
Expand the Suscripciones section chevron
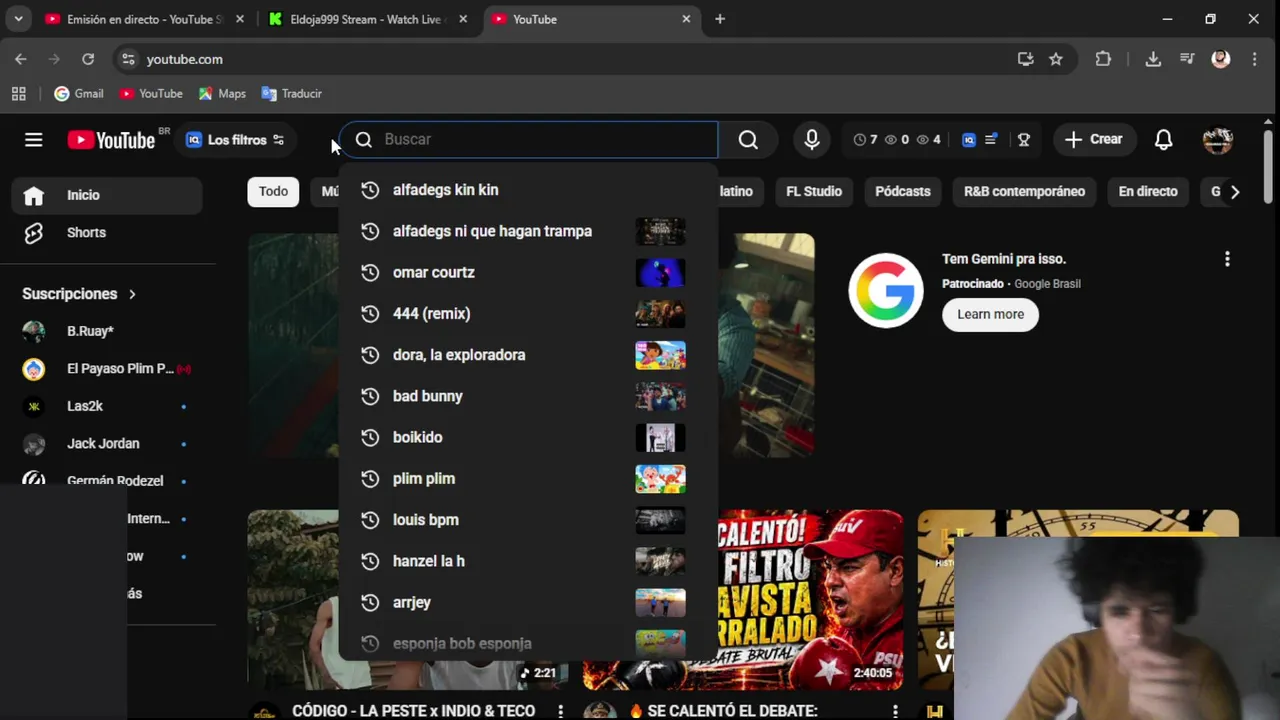(x=132, y=294)
